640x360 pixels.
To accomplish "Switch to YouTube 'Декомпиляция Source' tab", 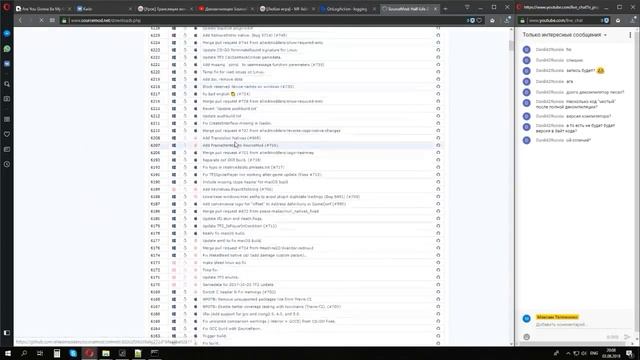I will [x=227, y=9].
